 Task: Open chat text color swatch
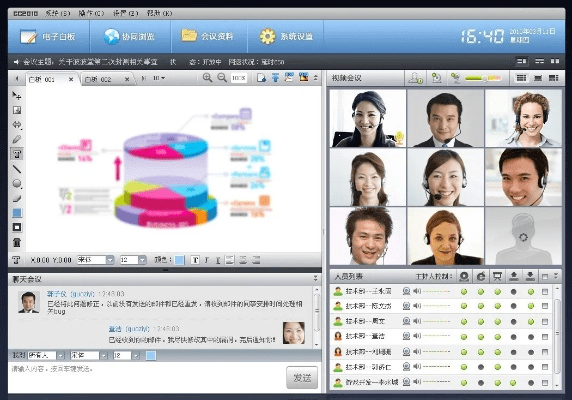[x=151, y=355]
